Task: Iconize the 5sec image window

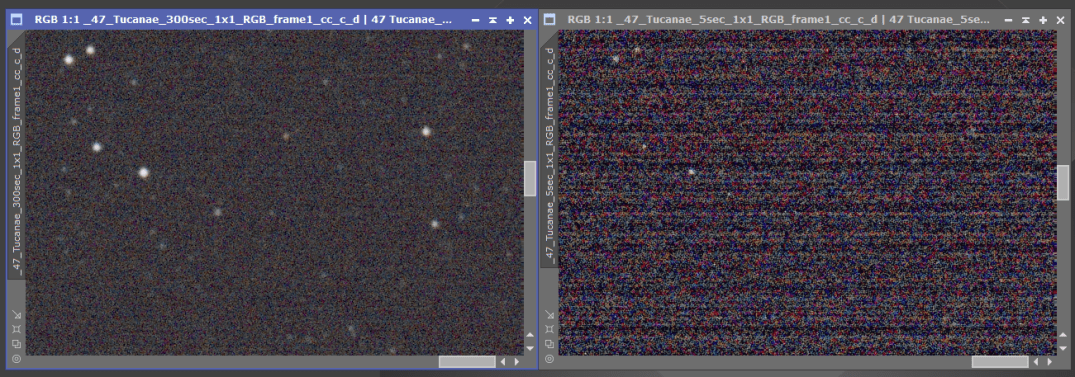Action: coord(1008,21)
